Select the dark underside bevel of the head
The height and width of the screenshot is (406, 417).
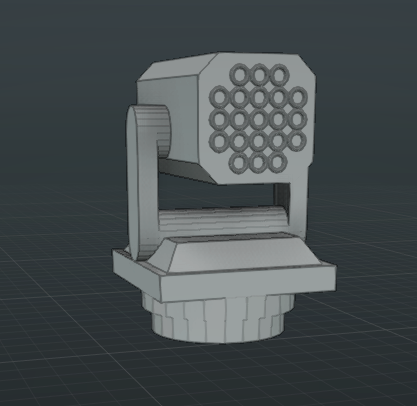pyautogui.click(x=187, y=171)
